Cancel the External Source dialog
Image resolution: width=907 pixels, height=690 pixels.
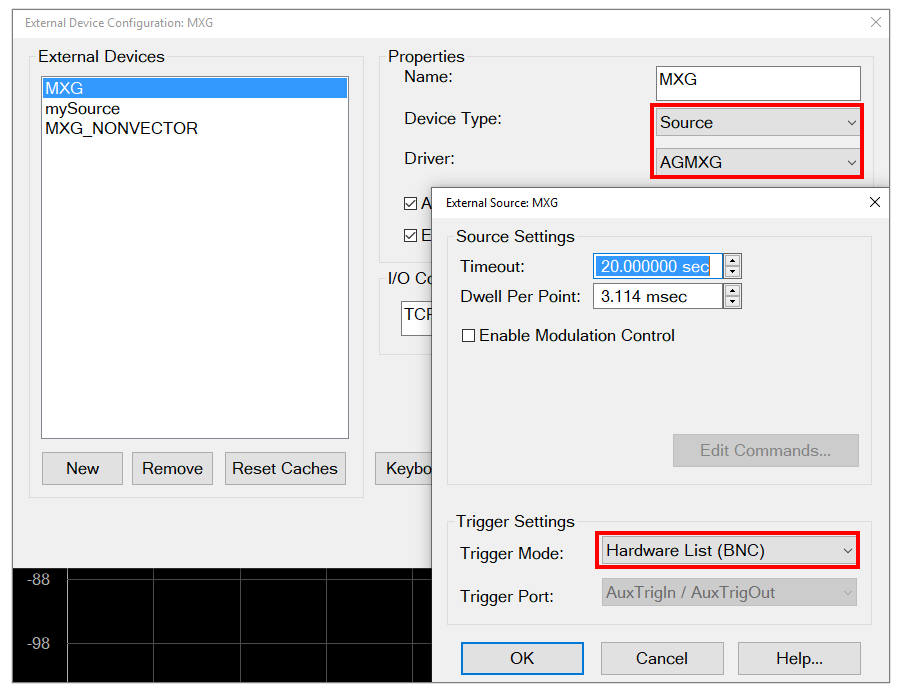(661, 658)
